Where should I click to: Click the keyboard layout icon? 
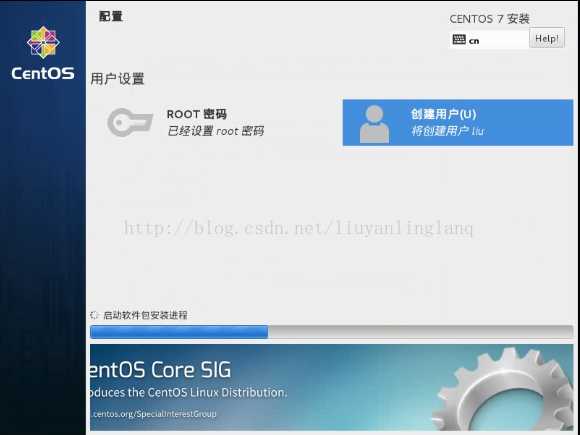[x=459, y=39]
